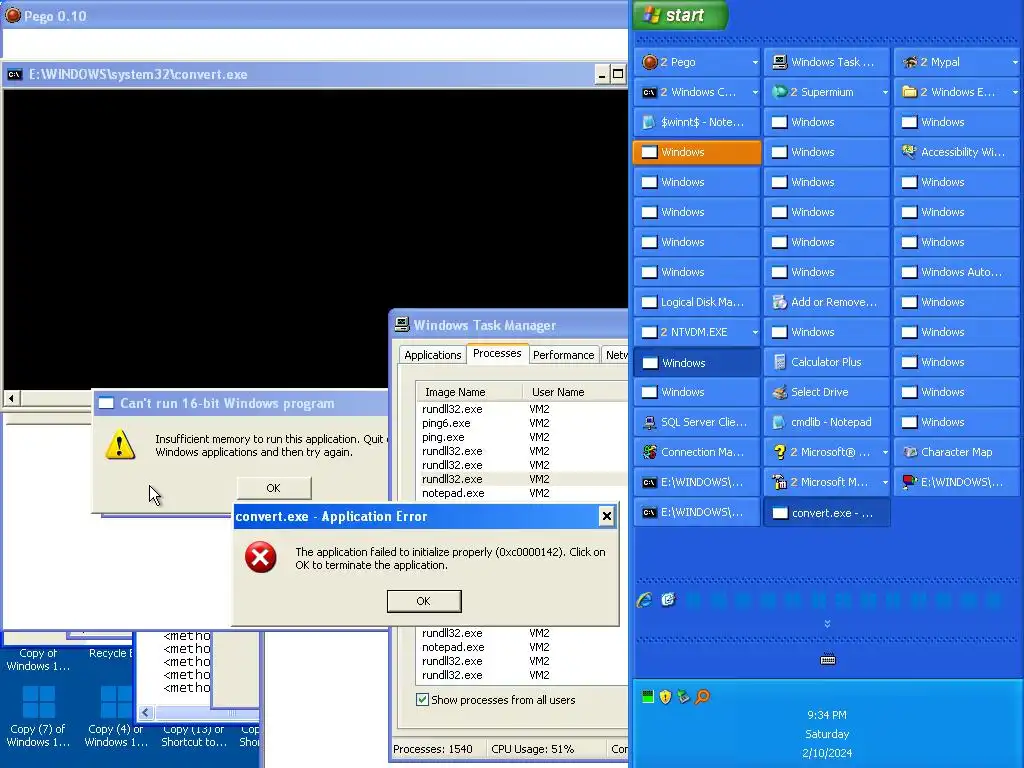Open the Accessibility Wizard taskbar button
The width and height of the screenshot is (1024, 768).
pos(956,152)
